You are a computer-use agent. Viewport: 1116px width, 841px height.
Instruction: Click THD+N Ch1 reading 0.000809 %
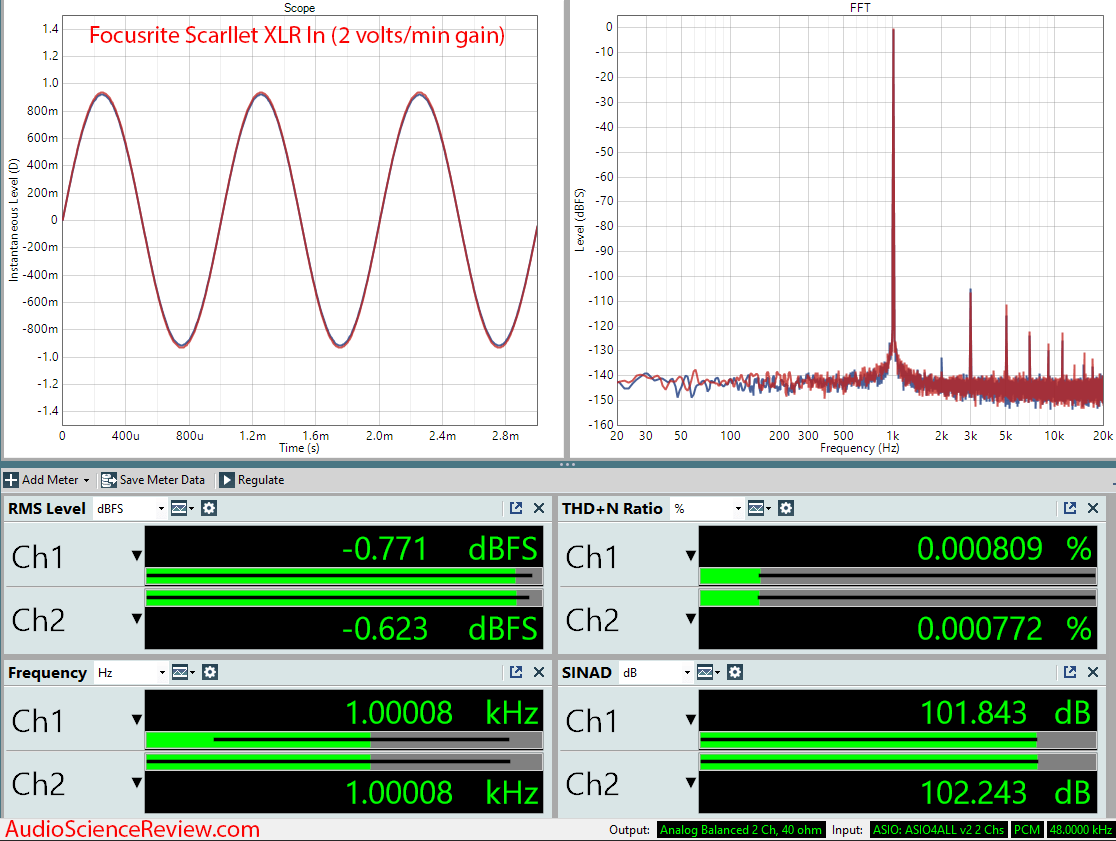1004,549
